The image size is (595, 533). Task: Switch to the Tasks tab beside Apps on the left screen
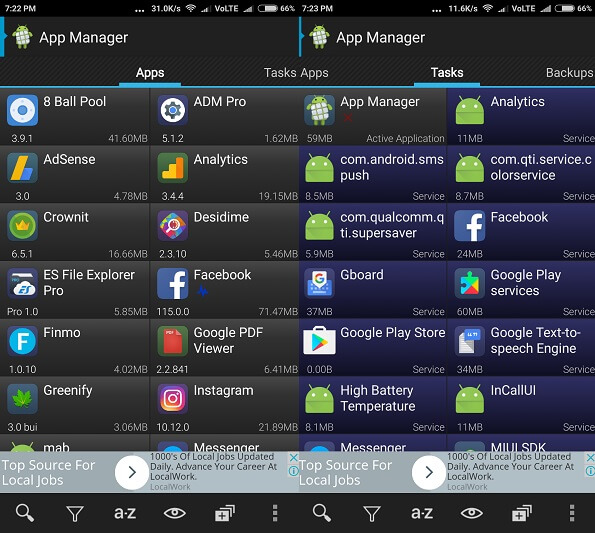(x=280, y=73)
